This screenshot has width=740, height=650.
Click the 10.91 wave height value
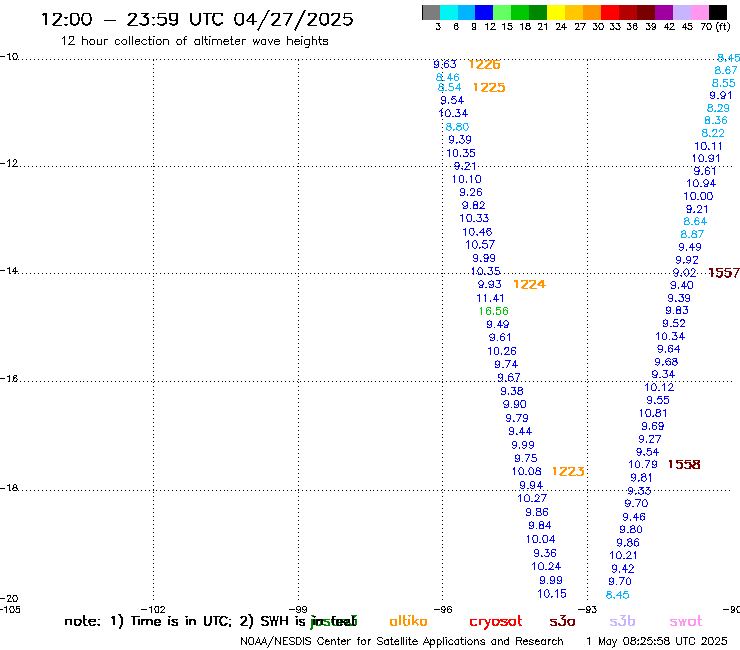click(x=706, y=159)
